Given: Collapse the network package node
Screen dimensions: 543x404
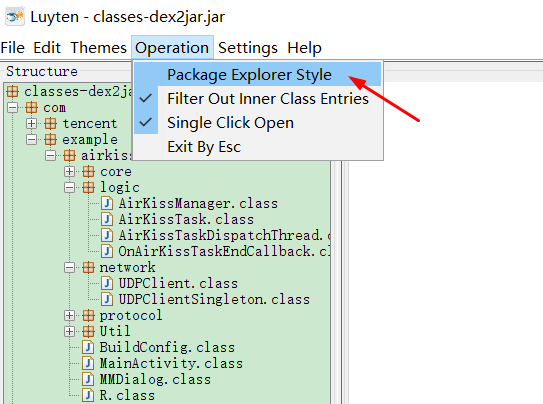Looking at the screenshot, I should [x=70, y=267].
